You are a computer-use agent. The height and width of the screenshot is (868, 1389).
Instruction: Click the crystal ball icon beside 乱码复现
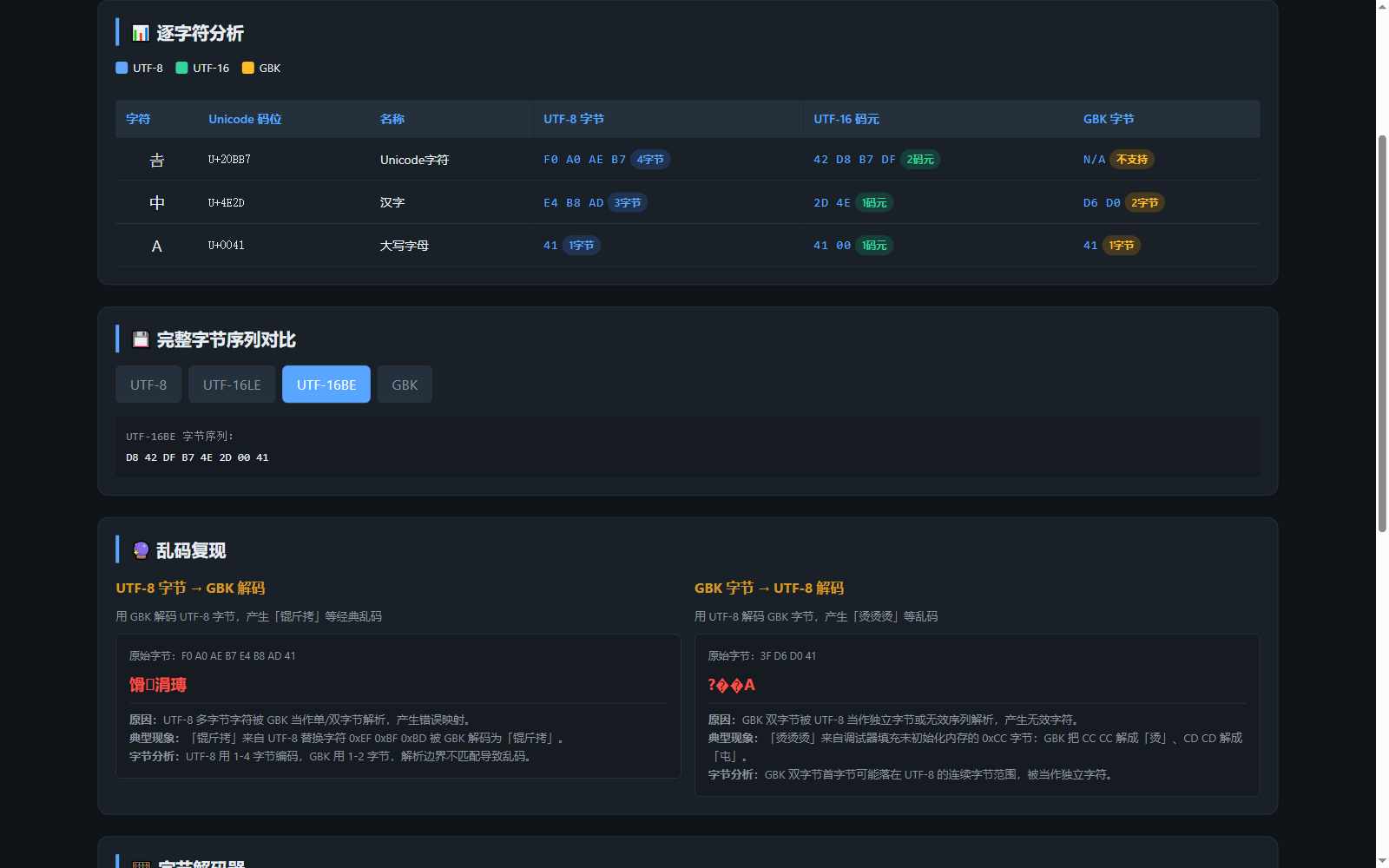(141, 550)
